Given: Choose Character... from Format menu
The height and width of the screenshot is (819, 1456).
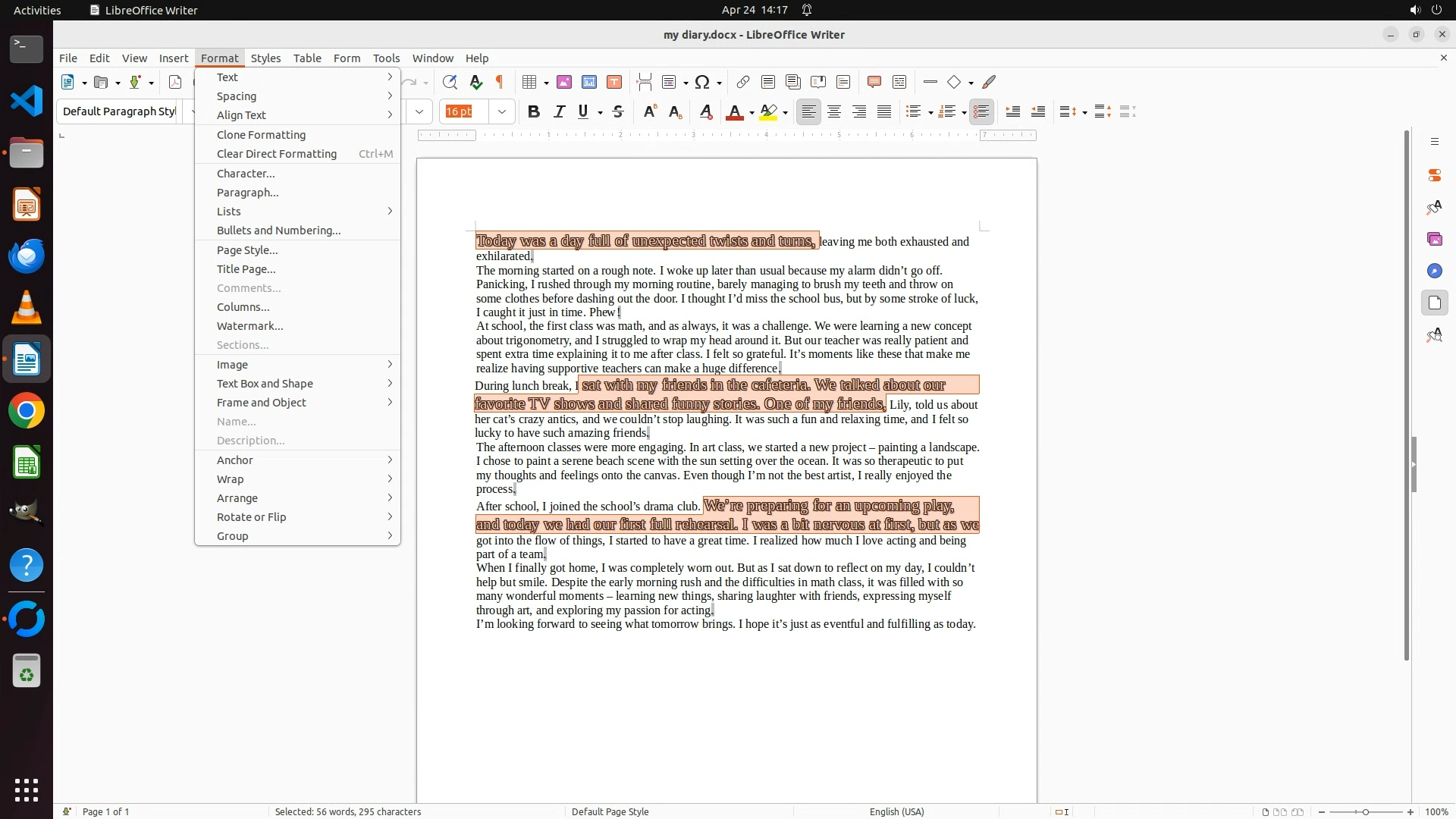Looking at the screenshot, I should coord(246,174).
